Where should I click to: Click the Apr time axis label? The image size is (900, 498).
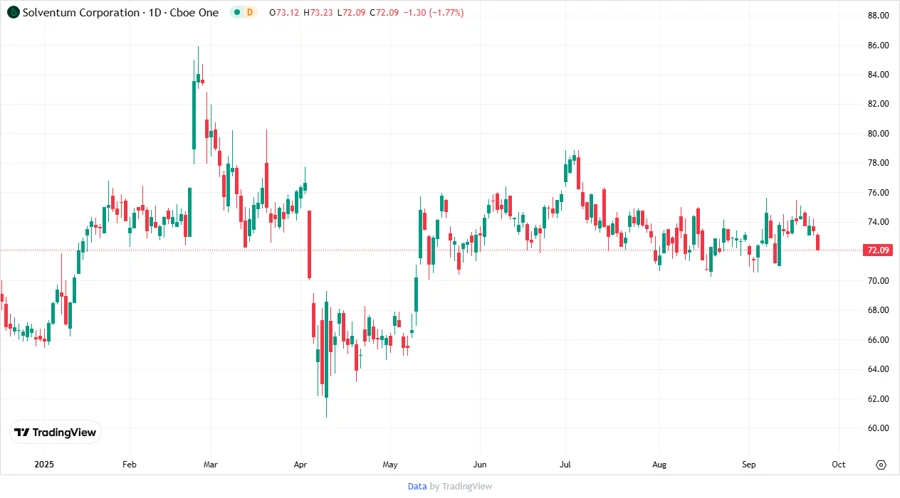(x=300, y=464)
